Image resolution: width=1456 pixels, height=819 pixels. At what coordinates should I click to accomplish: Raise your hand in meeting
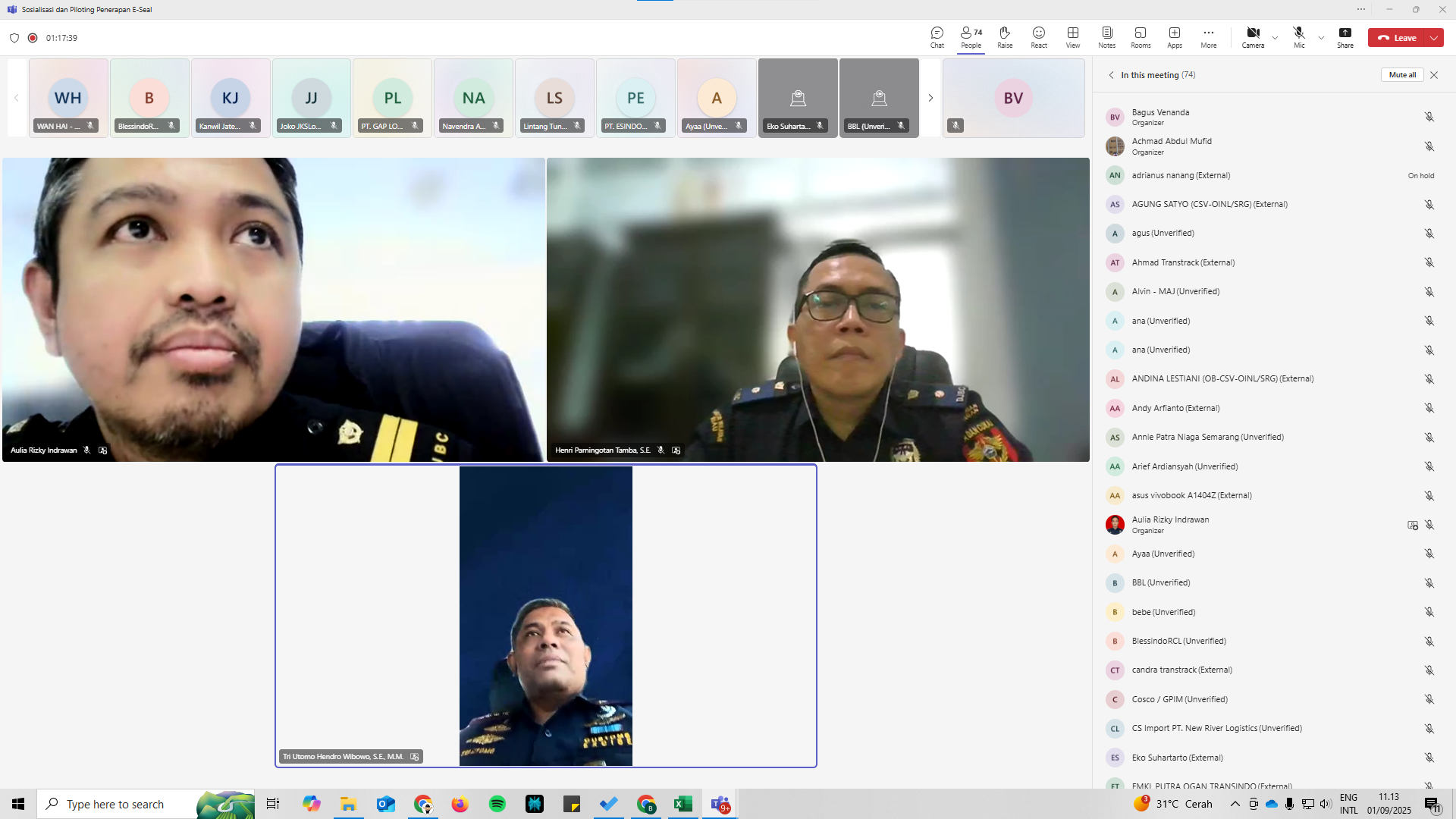1004,37
